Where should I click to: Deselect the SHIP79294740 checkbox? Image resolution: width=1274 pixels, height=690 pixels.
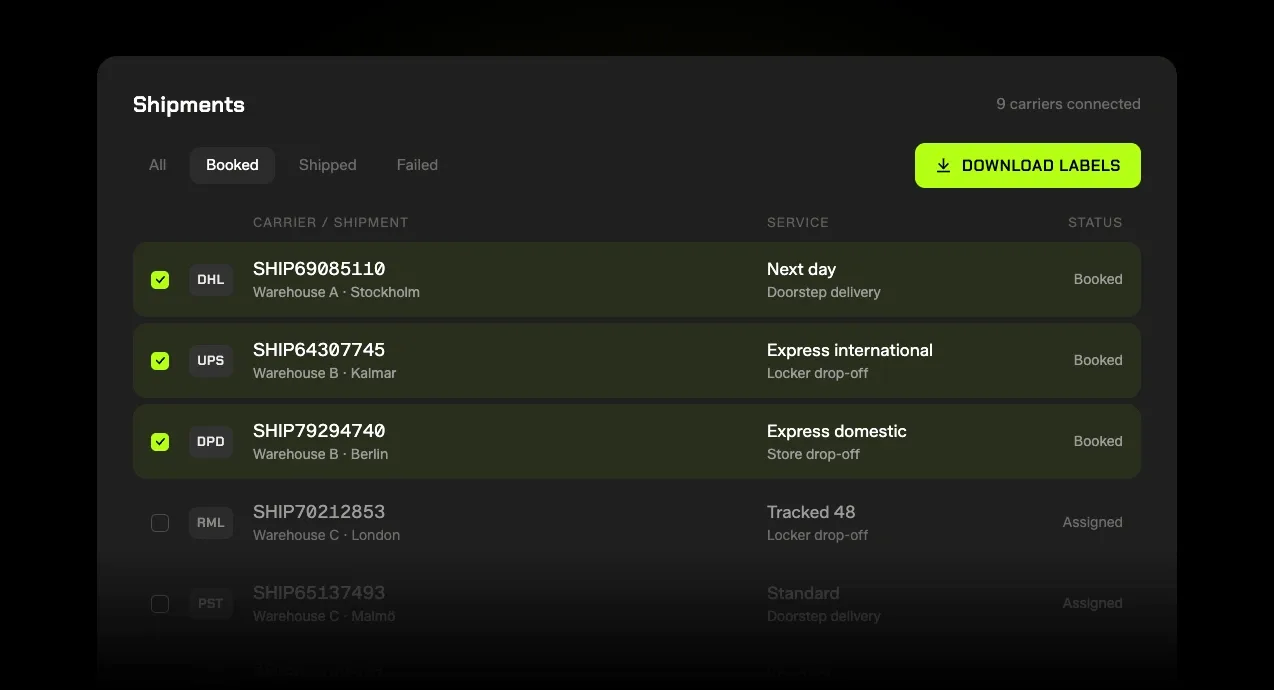(x=160, y=442)
